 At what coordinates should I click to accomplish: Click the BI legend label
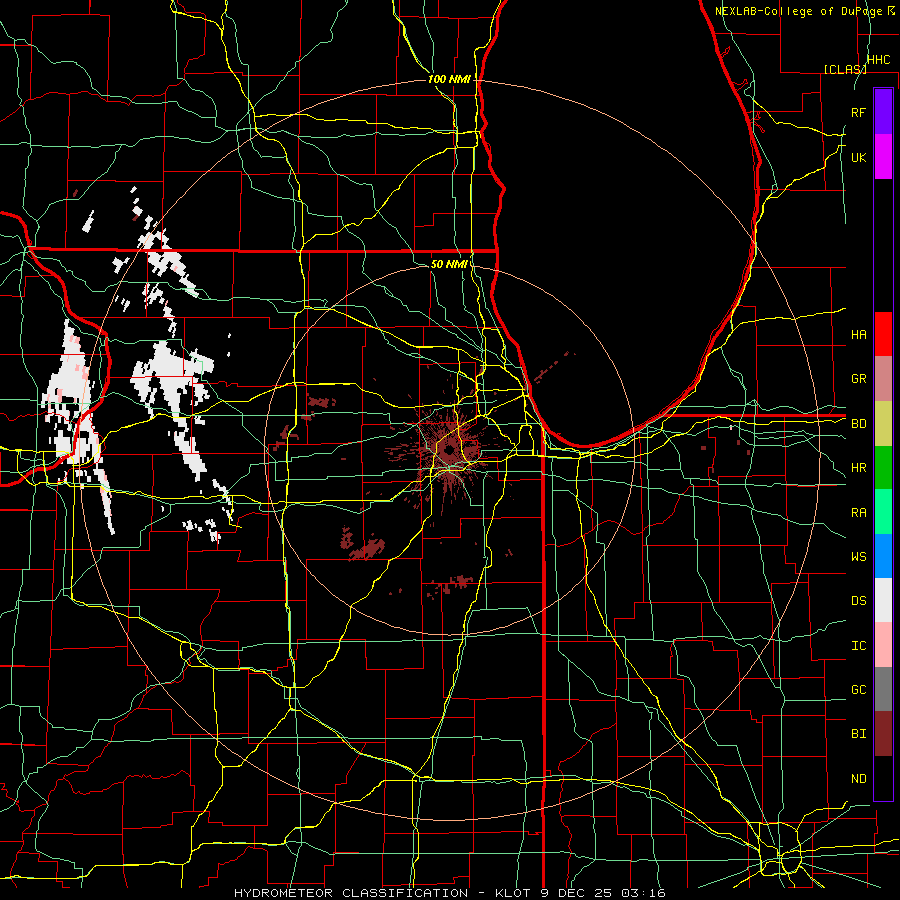click(x=859, y=734)
